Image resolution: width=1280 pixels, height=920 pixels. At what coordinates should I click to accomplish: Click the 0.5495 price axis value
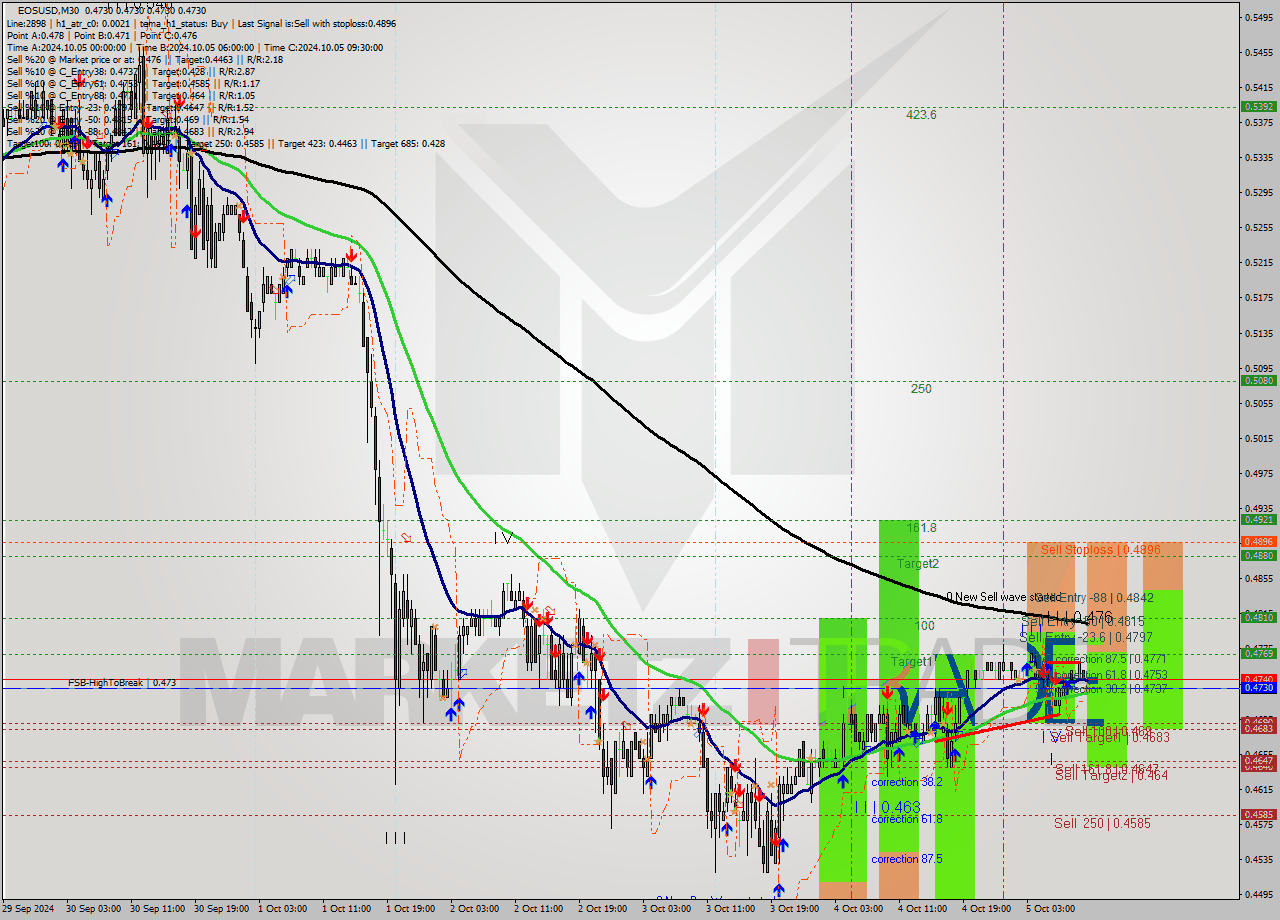pyautogui.click(x=1258, y=17)
